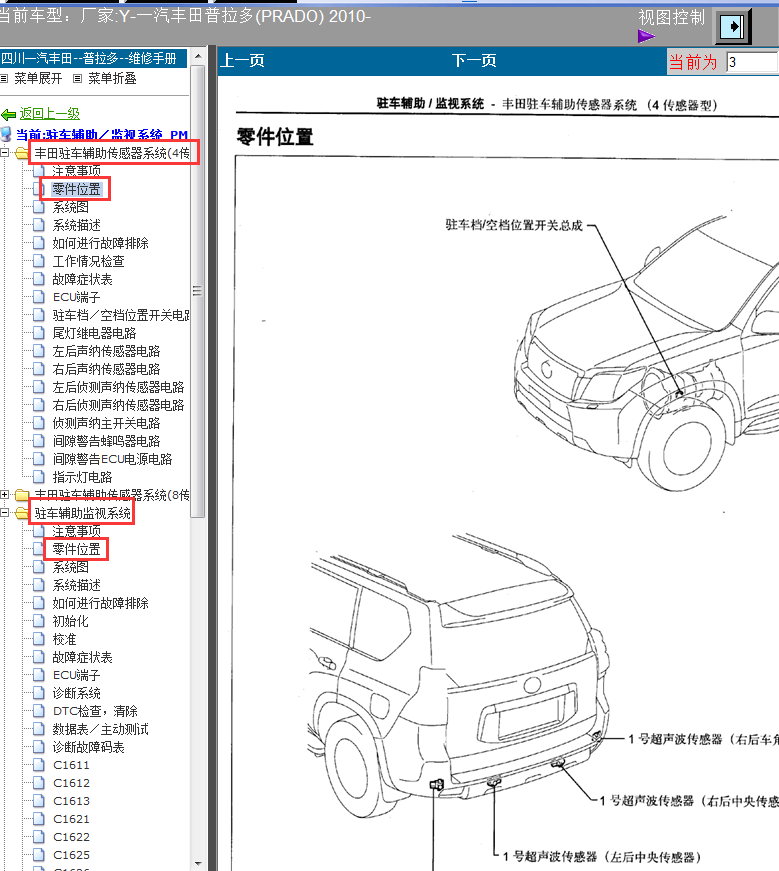
Task: Click document icon next to 诊断系统
Action: (38, 693)
